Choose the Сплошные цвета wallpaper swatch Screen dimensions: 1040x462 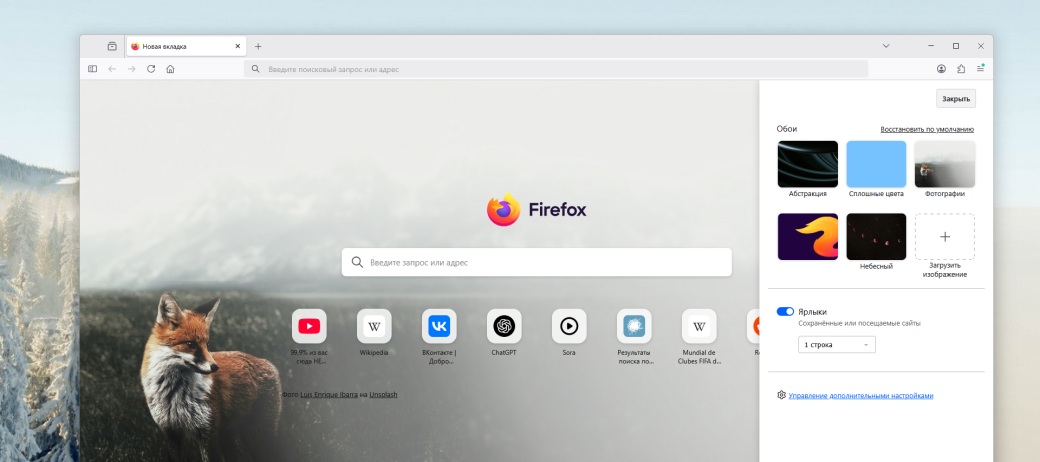[x=876, y=164]
